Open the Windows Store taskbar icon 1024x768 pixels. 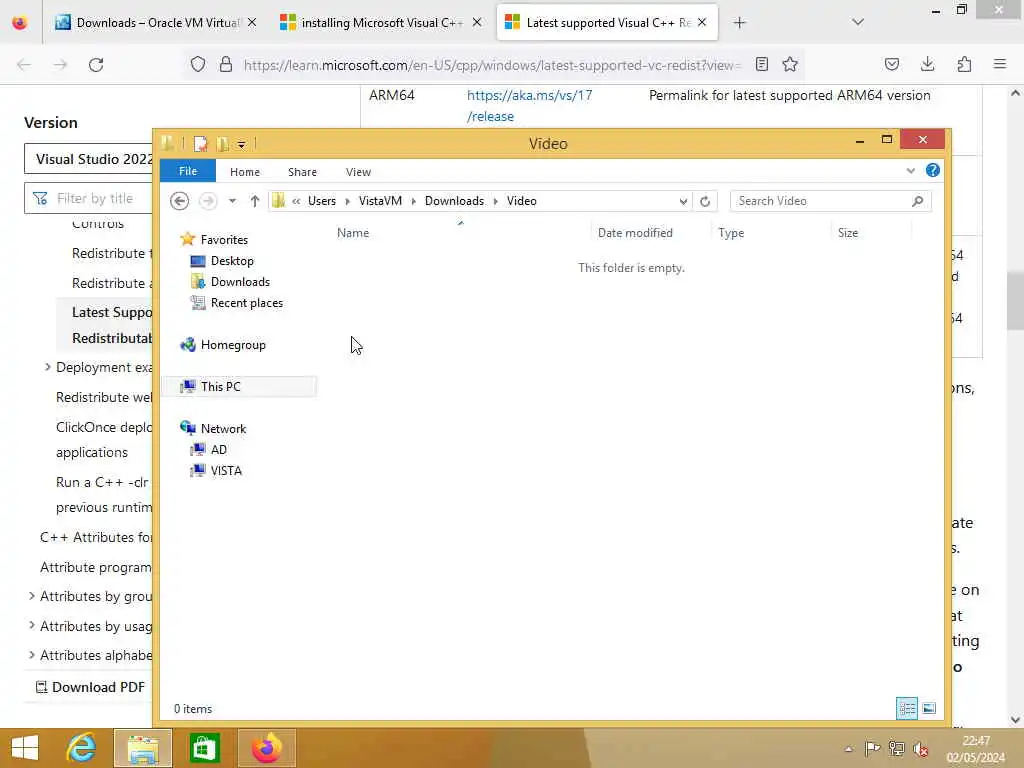[204, 748]
